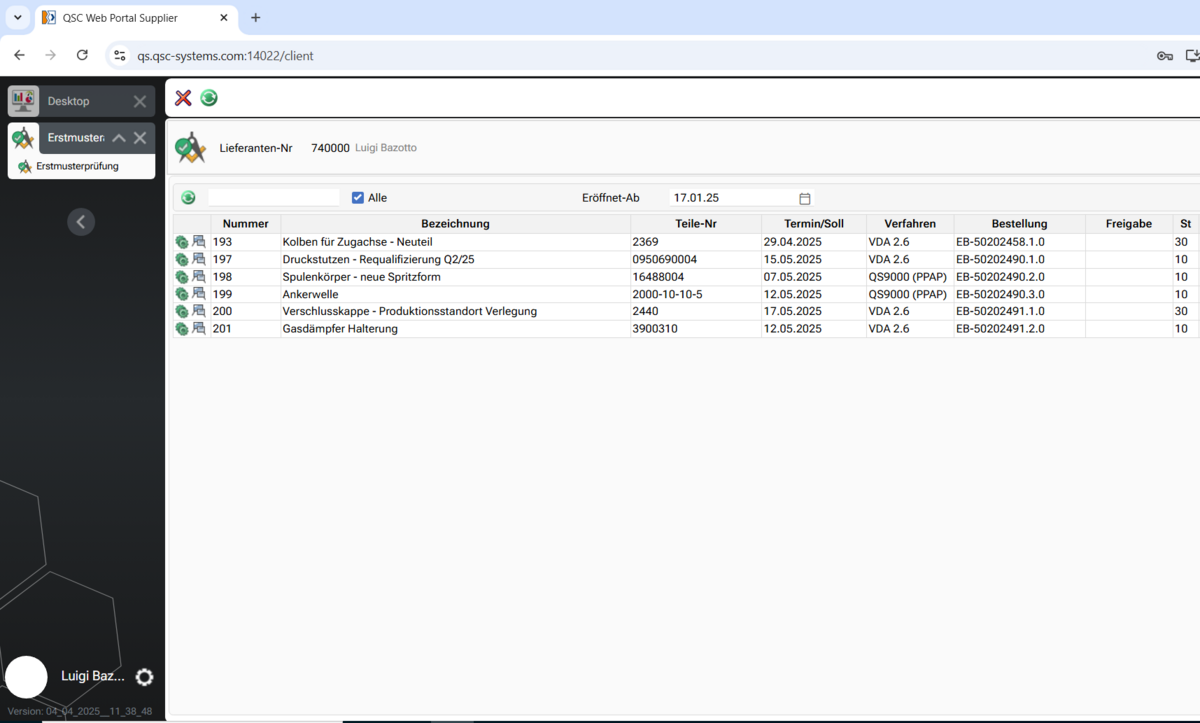Image resolution: width=1200 pixels, height=723 pixels.
Task: Sort by Teile-Nr column header
Action: click(695, 224)
